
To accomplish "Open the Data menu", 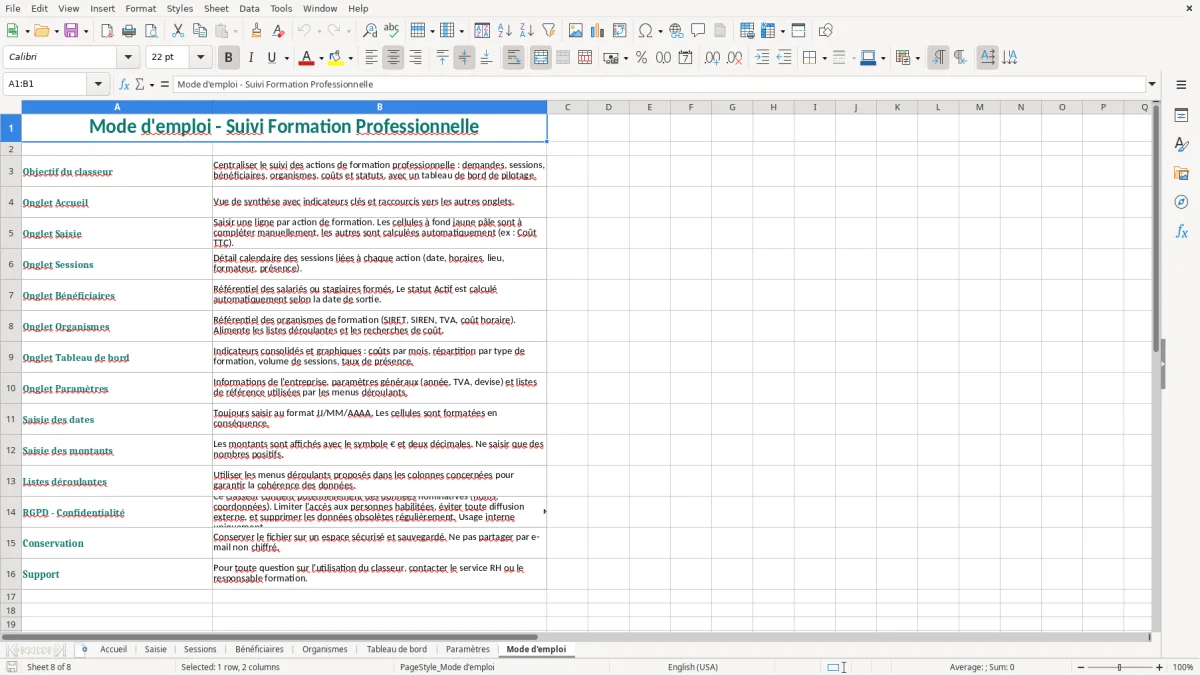I will pos(249,8).
